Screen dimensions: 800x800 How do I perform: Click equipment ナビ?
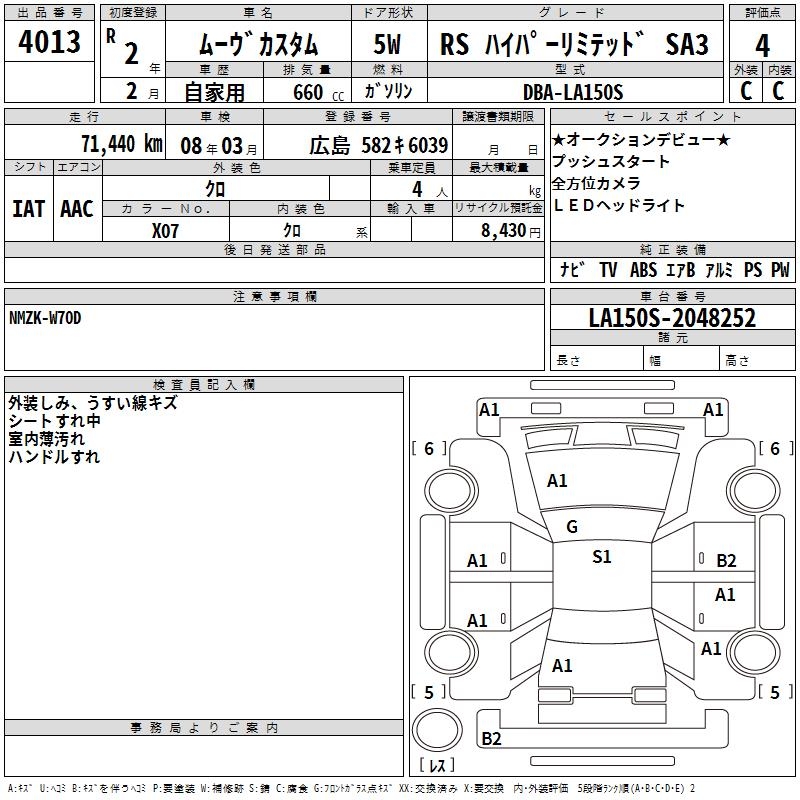(572, 269)
